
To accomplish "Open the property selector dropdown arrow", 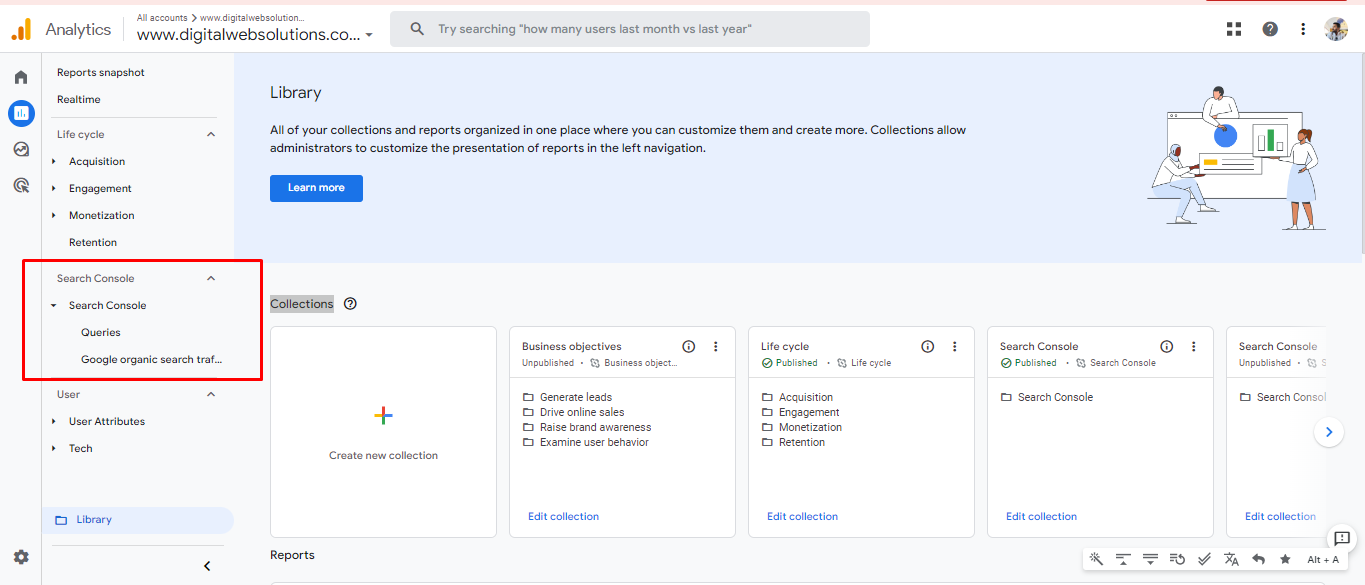I will pos(369,35).
